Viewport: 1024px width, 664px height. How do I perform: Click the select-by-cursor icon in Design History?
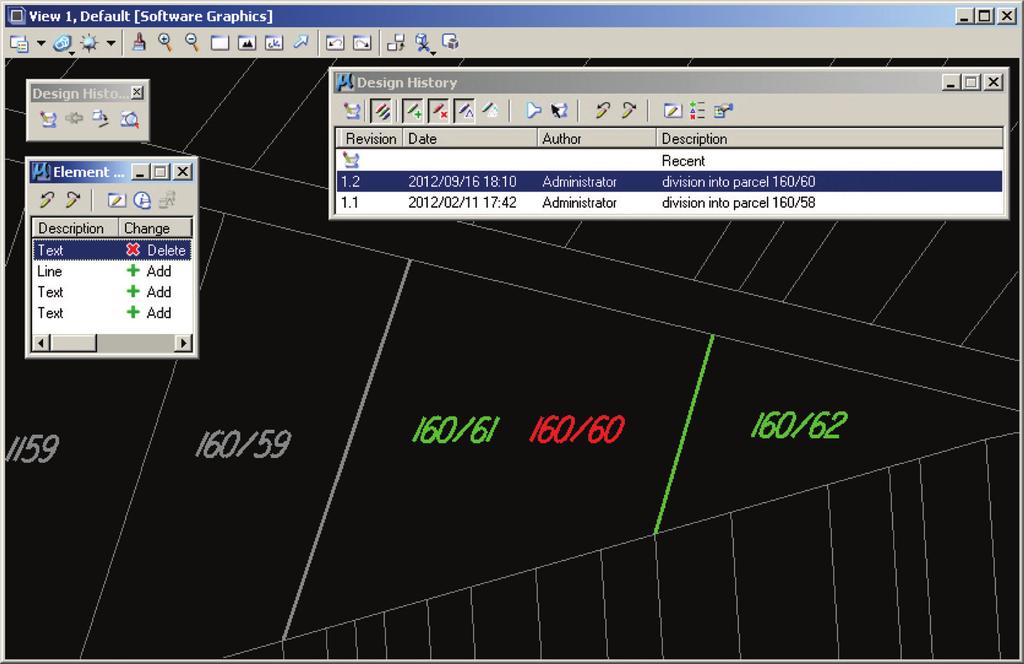tap(559, 111)
